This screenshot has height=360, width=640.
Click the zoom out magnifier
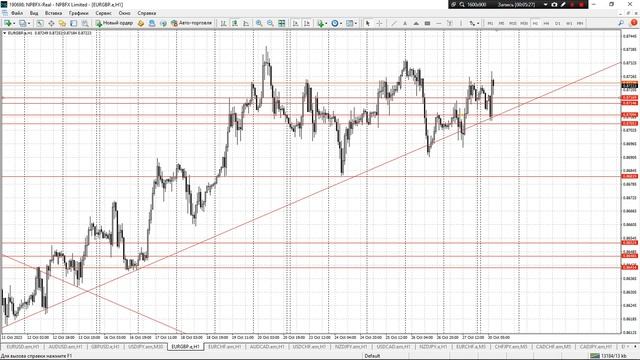[x=270, y=23]
